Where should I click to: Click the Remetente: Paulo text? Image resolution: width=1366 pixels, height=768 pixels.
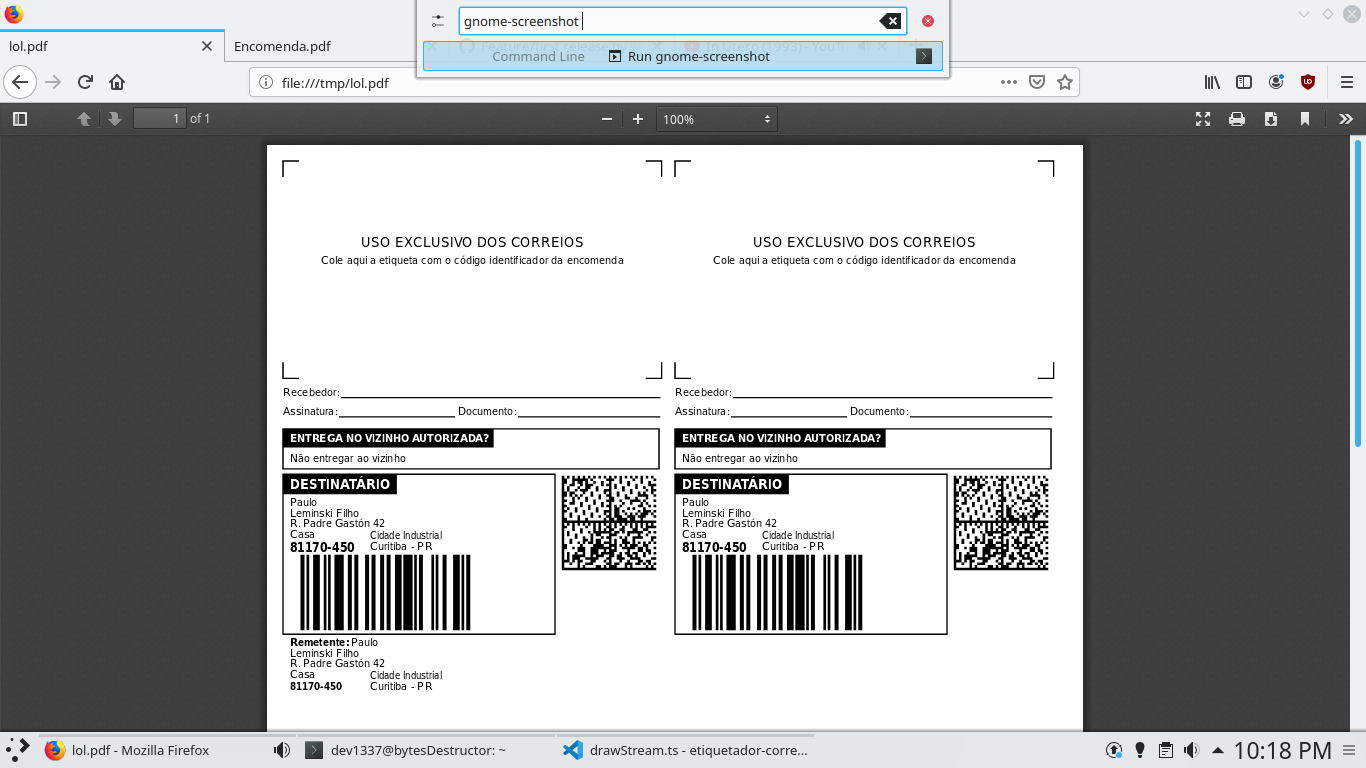pyautogui.click(x=334, y=642)
